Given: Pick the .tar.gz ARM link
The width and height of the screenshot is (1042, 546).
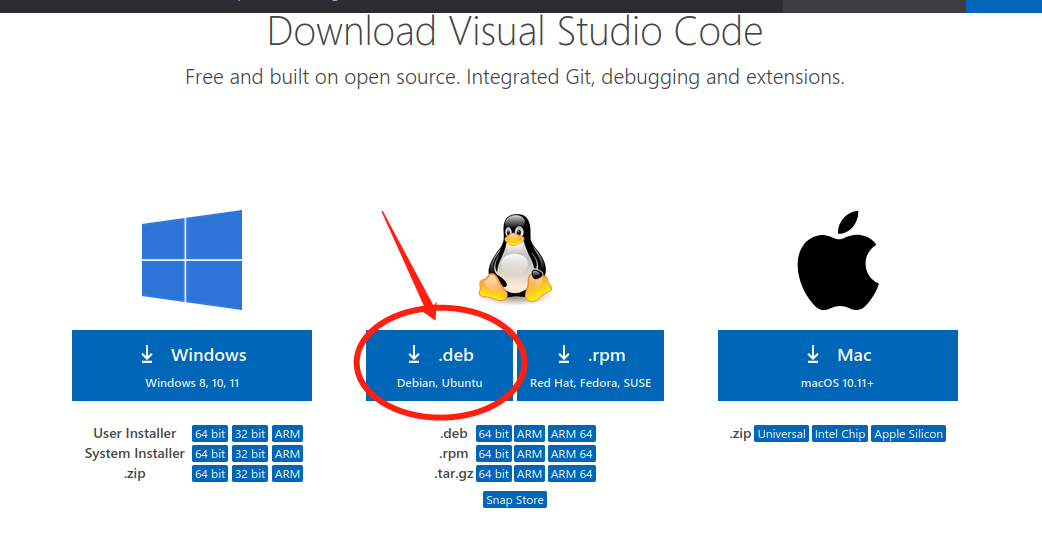Looking at the screenshot, I should tap(530, 474).
